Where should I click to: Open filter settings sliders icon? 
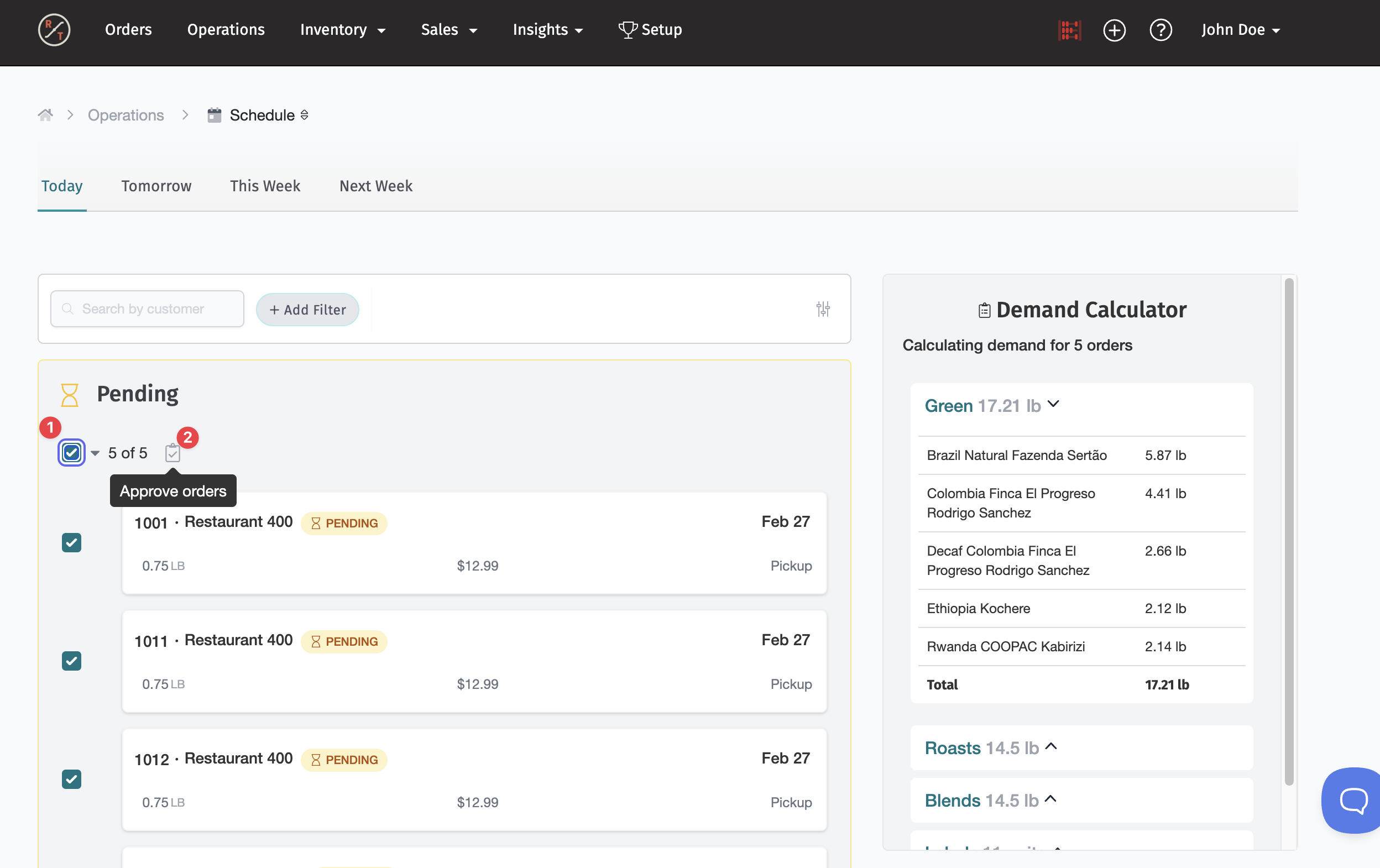(x=823, y=310)
